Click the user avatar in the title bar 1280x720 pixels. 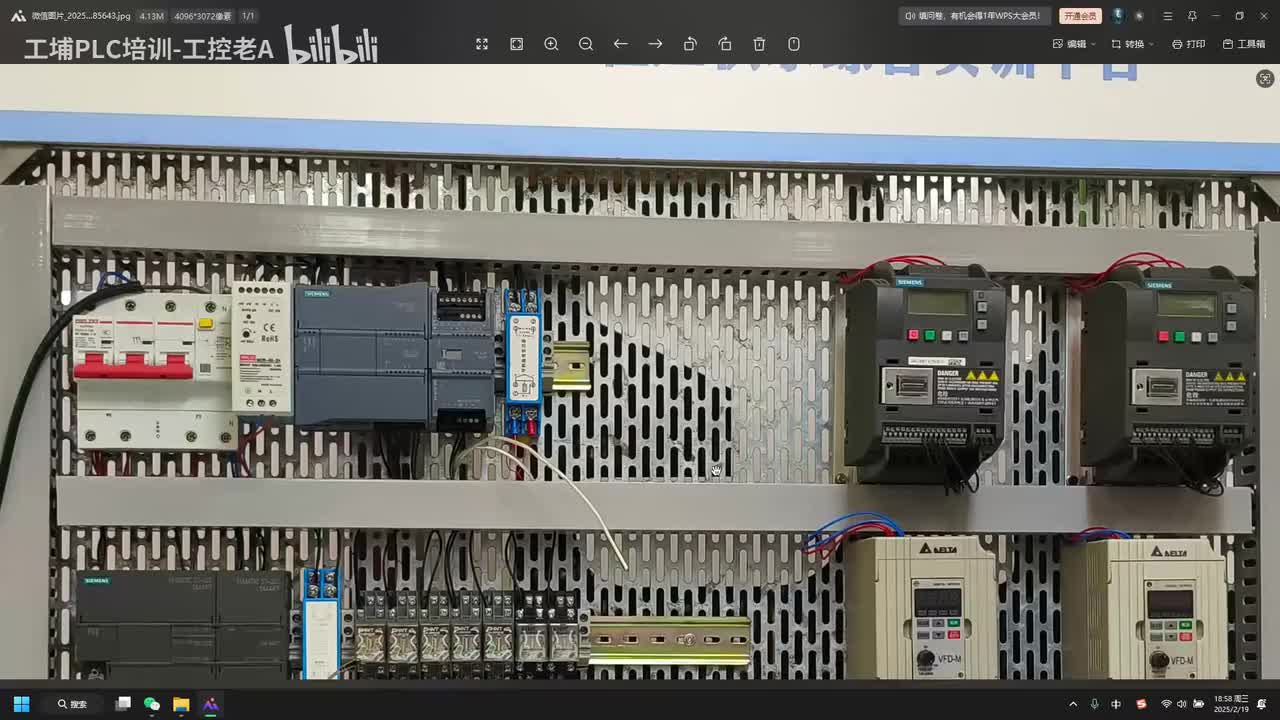tap(1118, 16)
